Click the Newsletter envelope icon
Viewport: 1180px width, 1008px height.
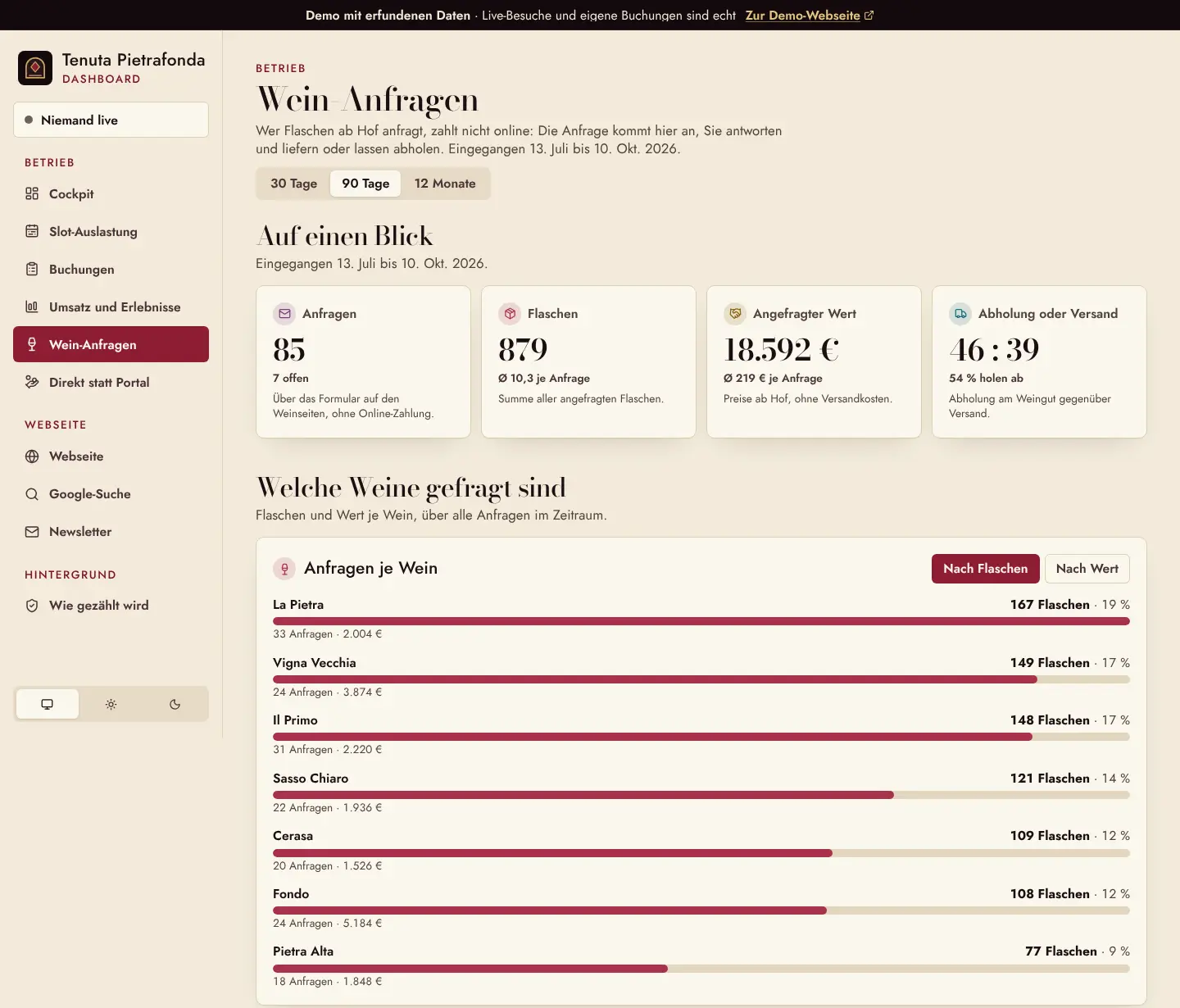pyautogui.click(x=32, y=532)
